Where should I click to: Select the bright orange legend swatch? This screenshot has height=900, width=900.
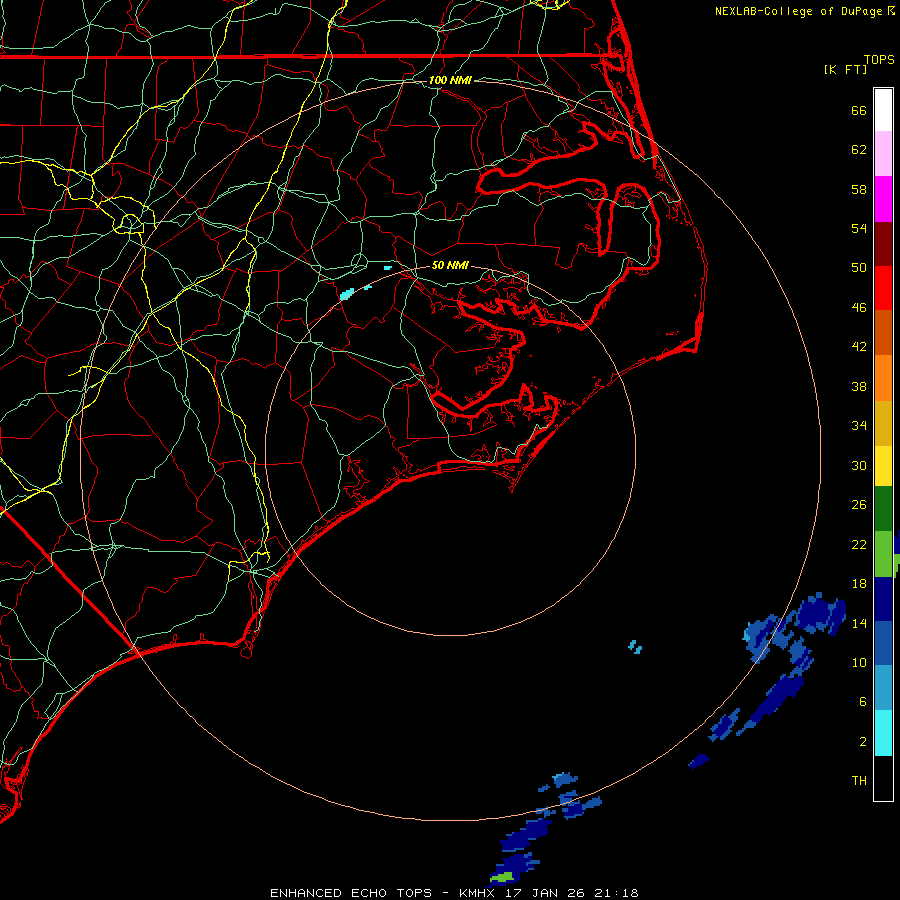coord(883,378)
